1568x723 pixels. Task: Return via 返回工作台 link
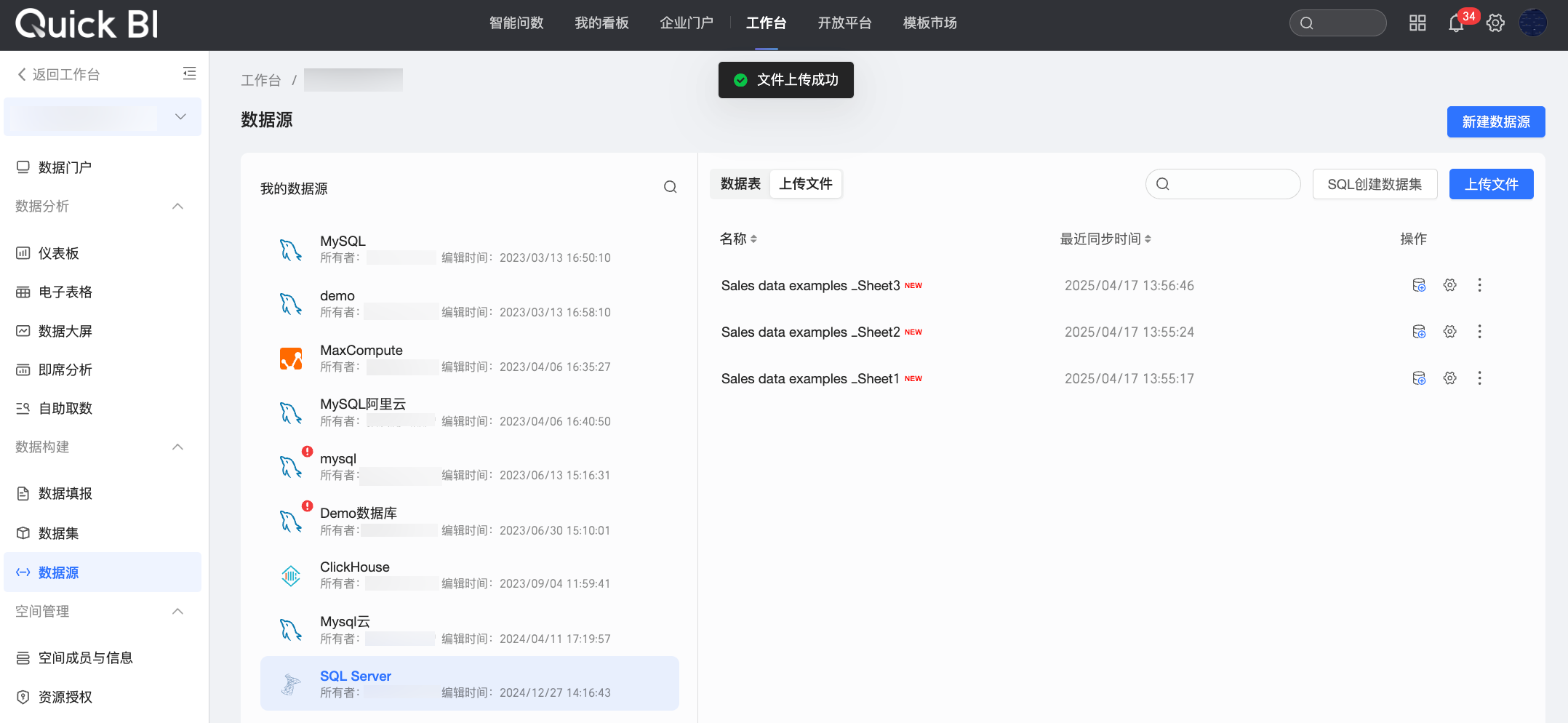coord(59,74)
